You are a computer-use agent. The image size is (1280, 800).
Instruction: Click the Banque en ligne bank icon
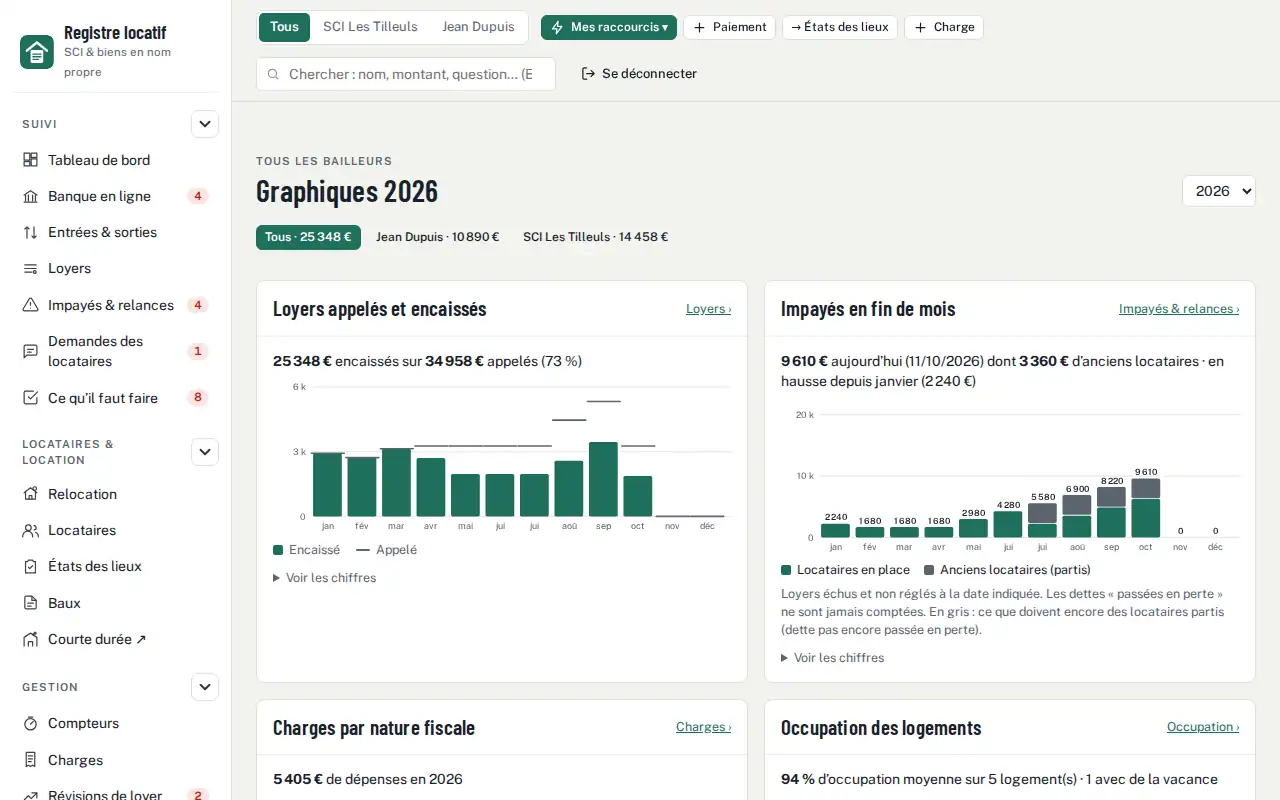30,196
